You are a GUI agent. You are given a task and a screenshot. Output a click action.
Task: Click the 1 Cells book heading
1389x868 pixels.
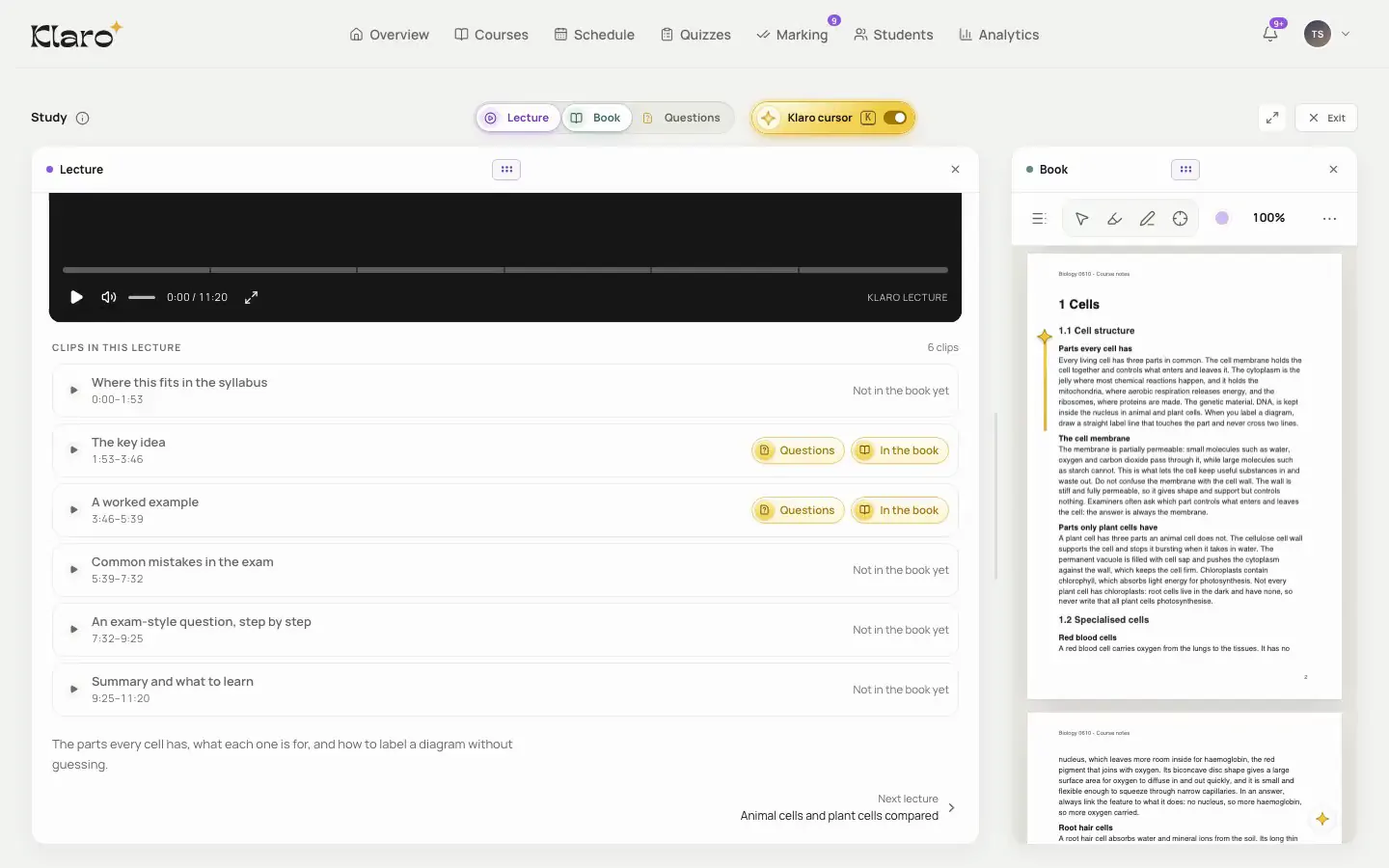(1078, 305)
